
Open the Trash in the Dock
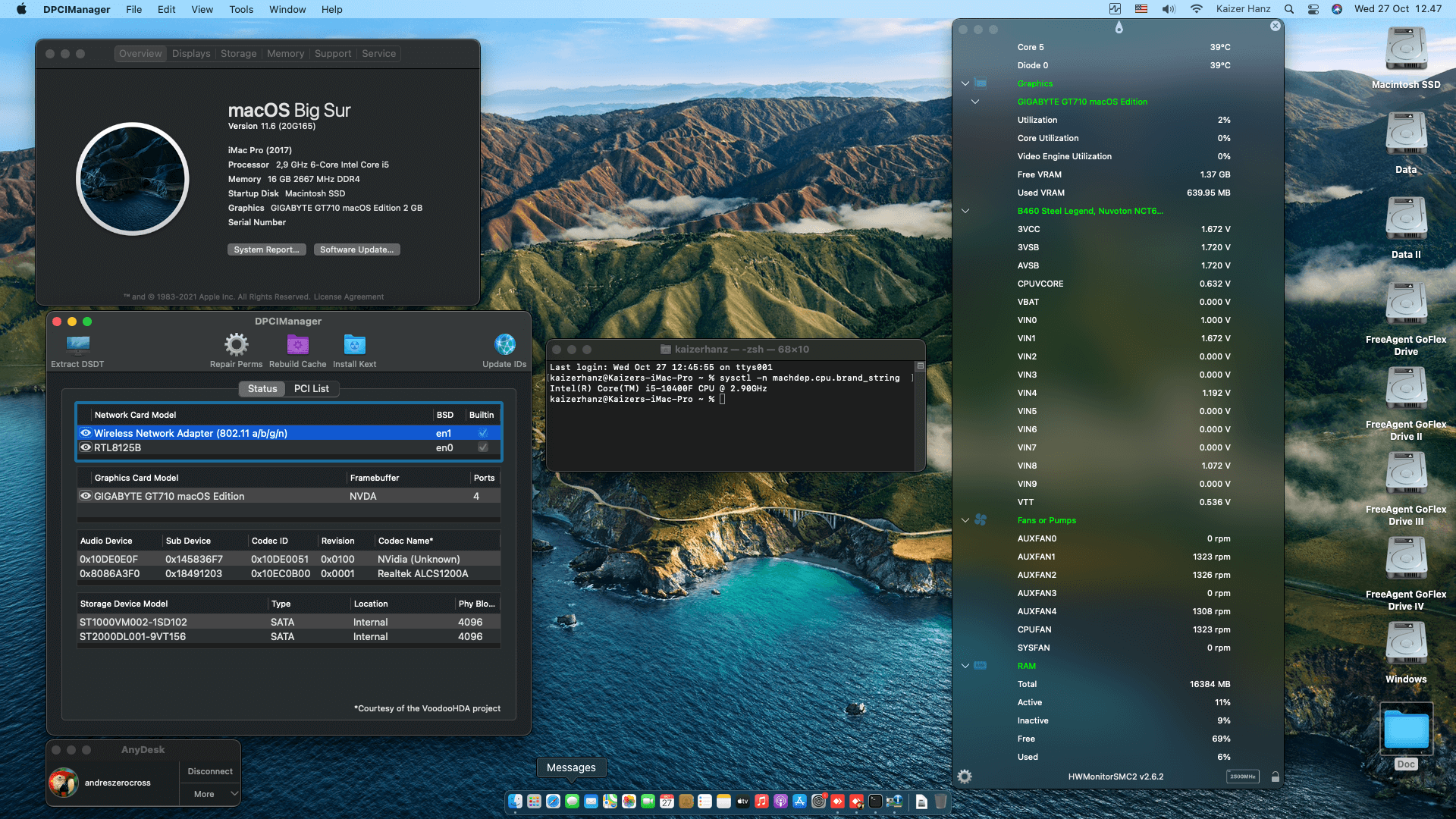click(x=940, y=802)
